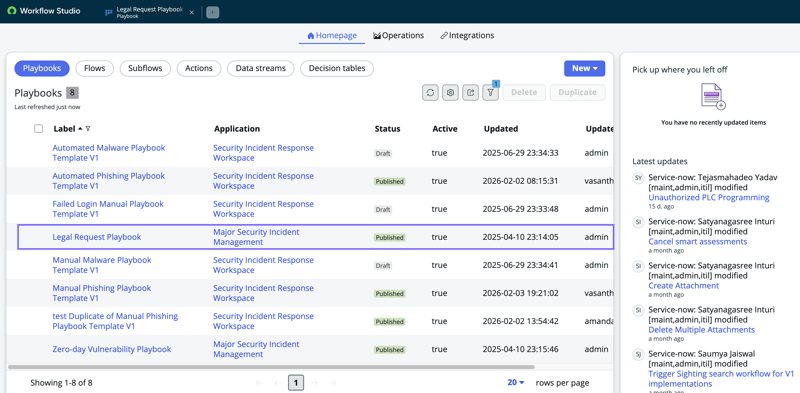800x393 pixels.
Task: Open the Legal Request Playbook link
Action: (x=97, y=237)
